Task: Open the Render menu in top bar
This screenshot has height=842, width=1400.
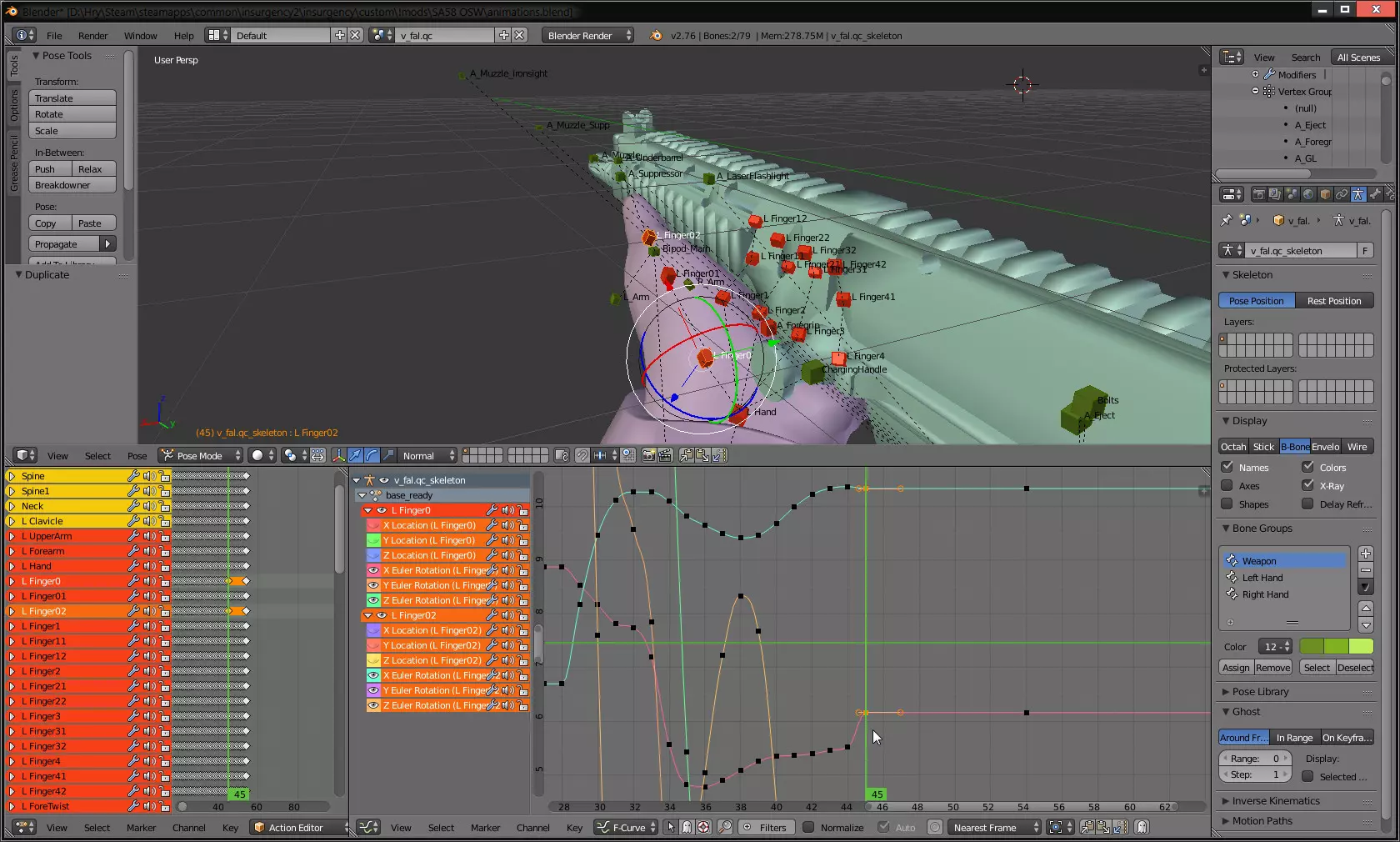Action: 92,36
